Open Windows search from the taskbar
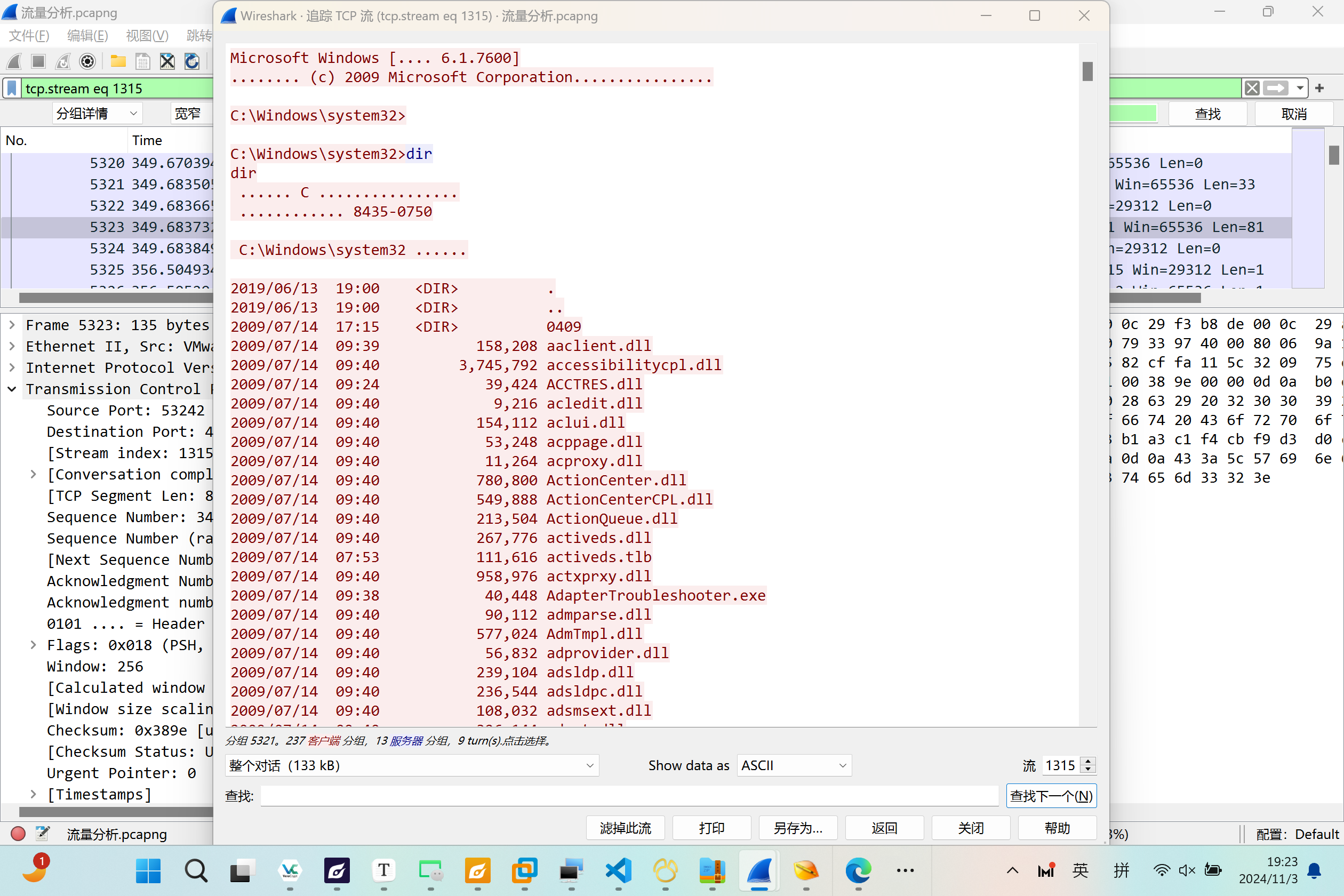 point(195,870)
